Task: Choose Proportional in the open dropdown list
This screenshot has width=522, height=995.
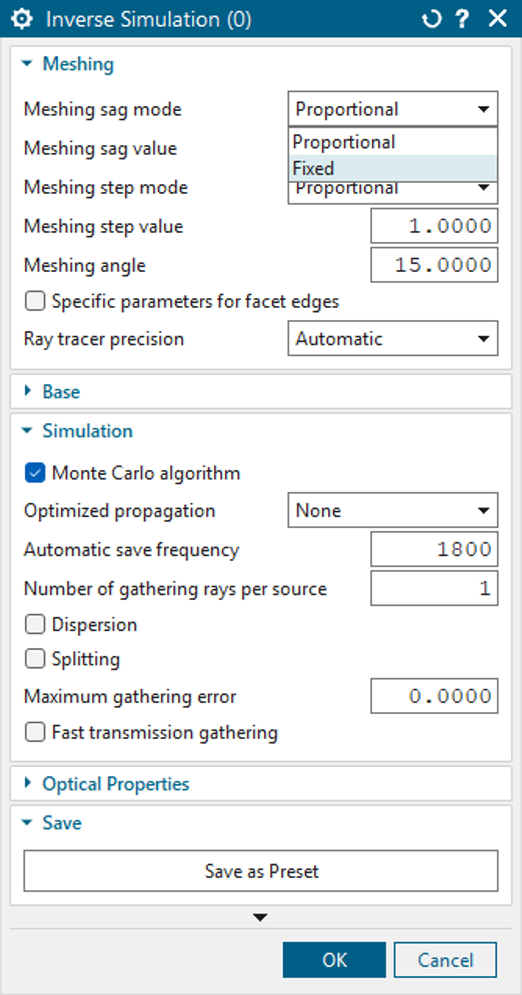Action: 393,142
